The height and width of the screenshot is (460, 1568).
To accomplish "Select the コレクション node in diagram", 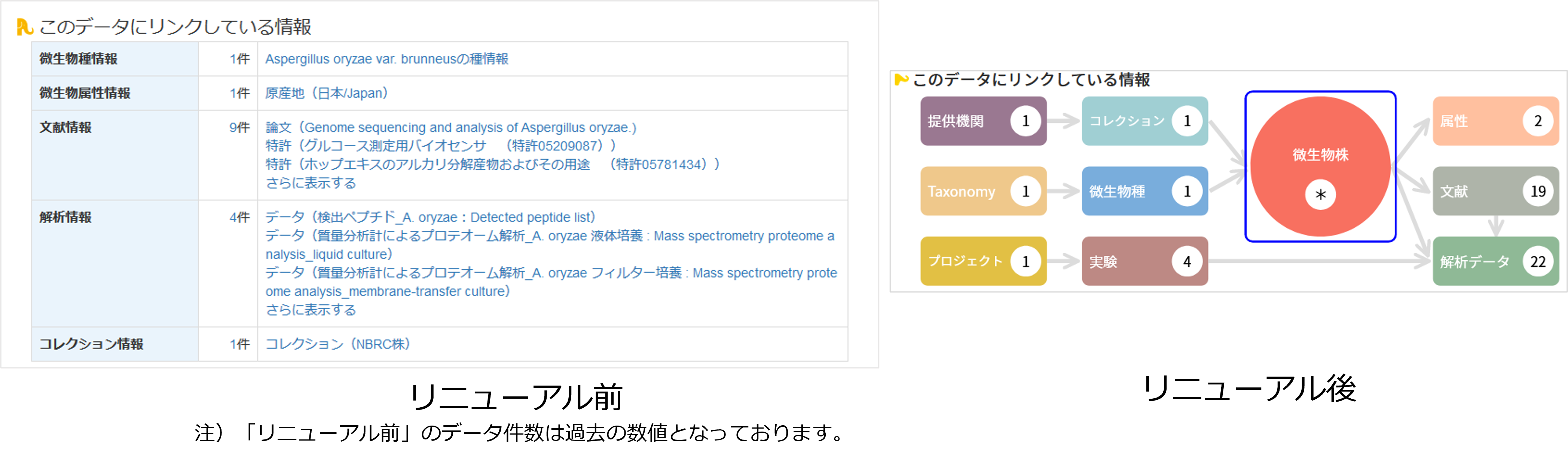I will point(1144,121).
